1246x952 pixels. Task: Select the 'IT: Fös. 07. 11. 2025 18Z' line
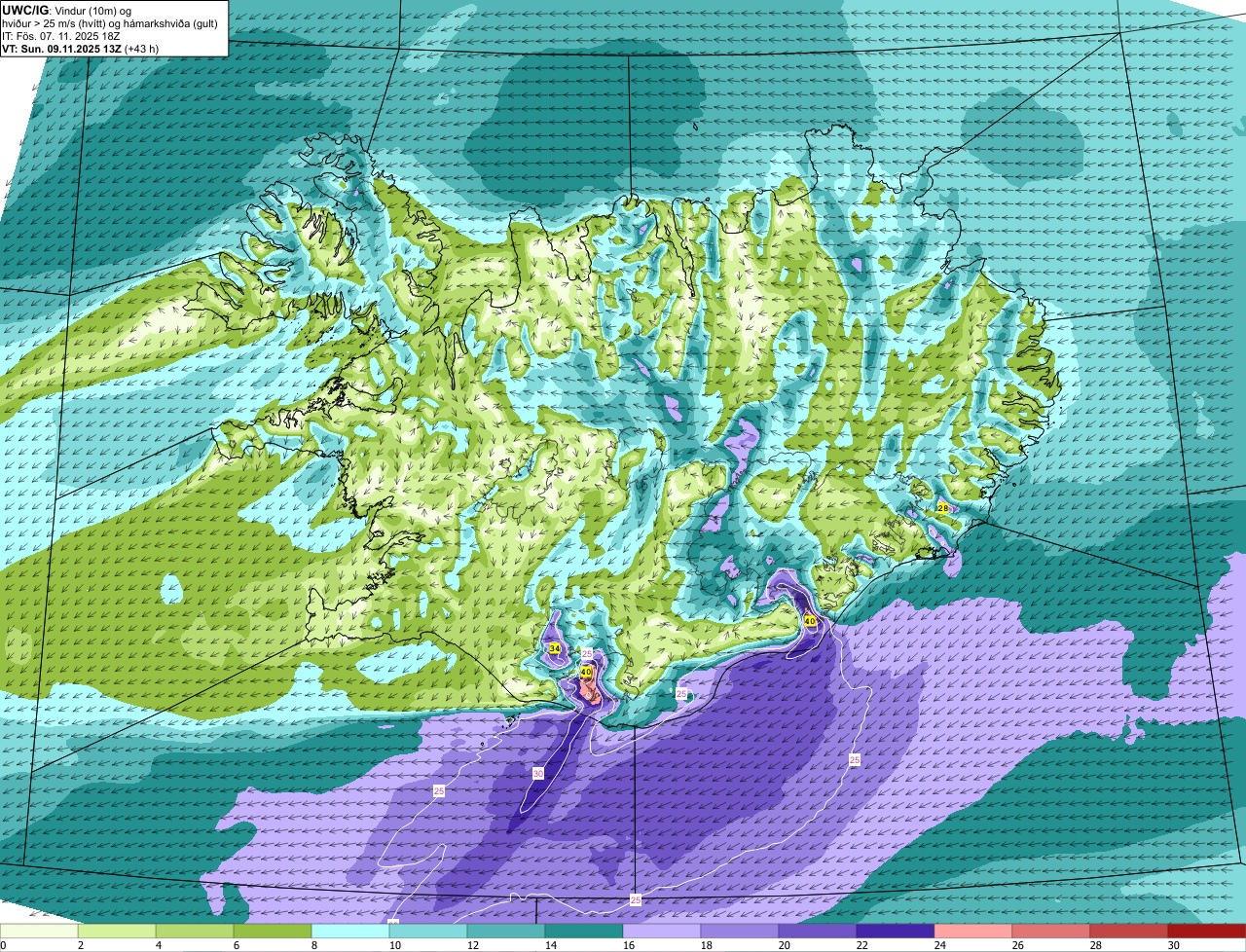tap(62, 36)
